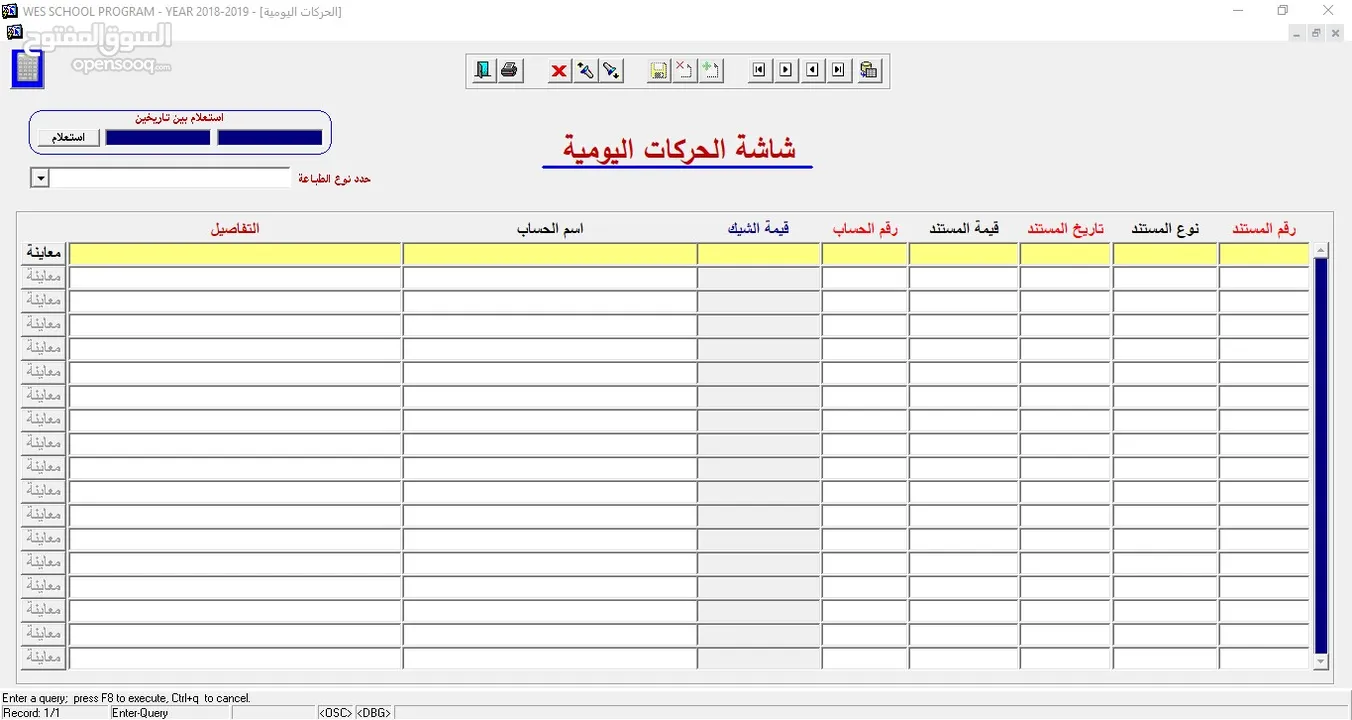The image size is (1352, 720).
Task: Click قيمة المستند cell in yellow row
Action: click(964, 254)
